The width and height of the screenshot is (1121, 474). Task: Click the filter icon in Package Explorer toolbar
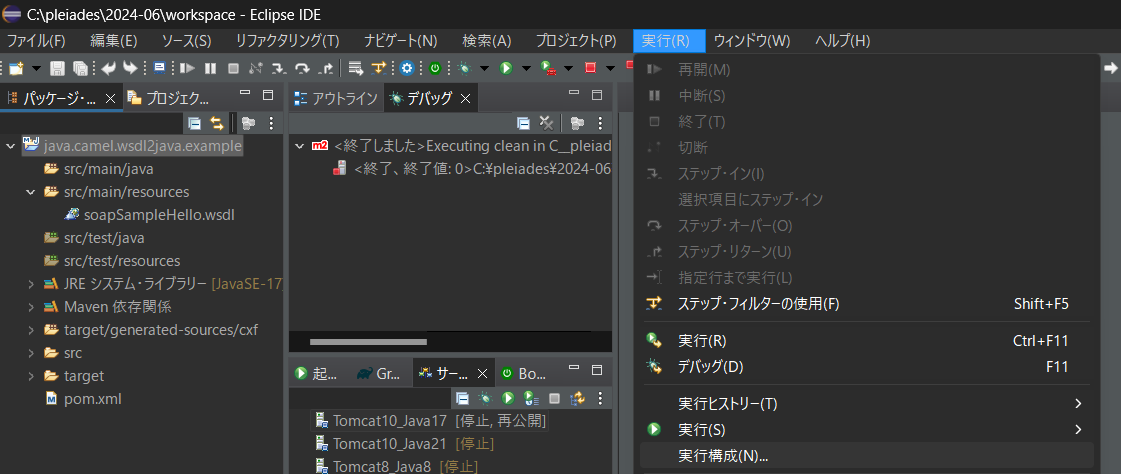click(x=248, y=123)
